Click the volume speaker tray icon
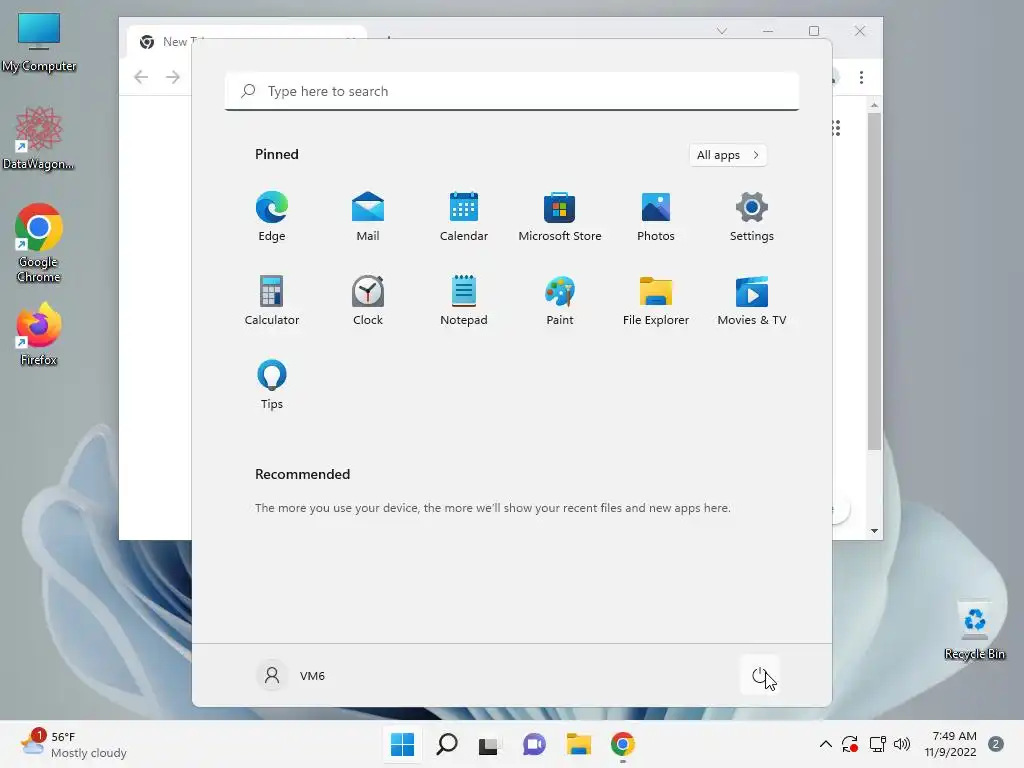 902,744
